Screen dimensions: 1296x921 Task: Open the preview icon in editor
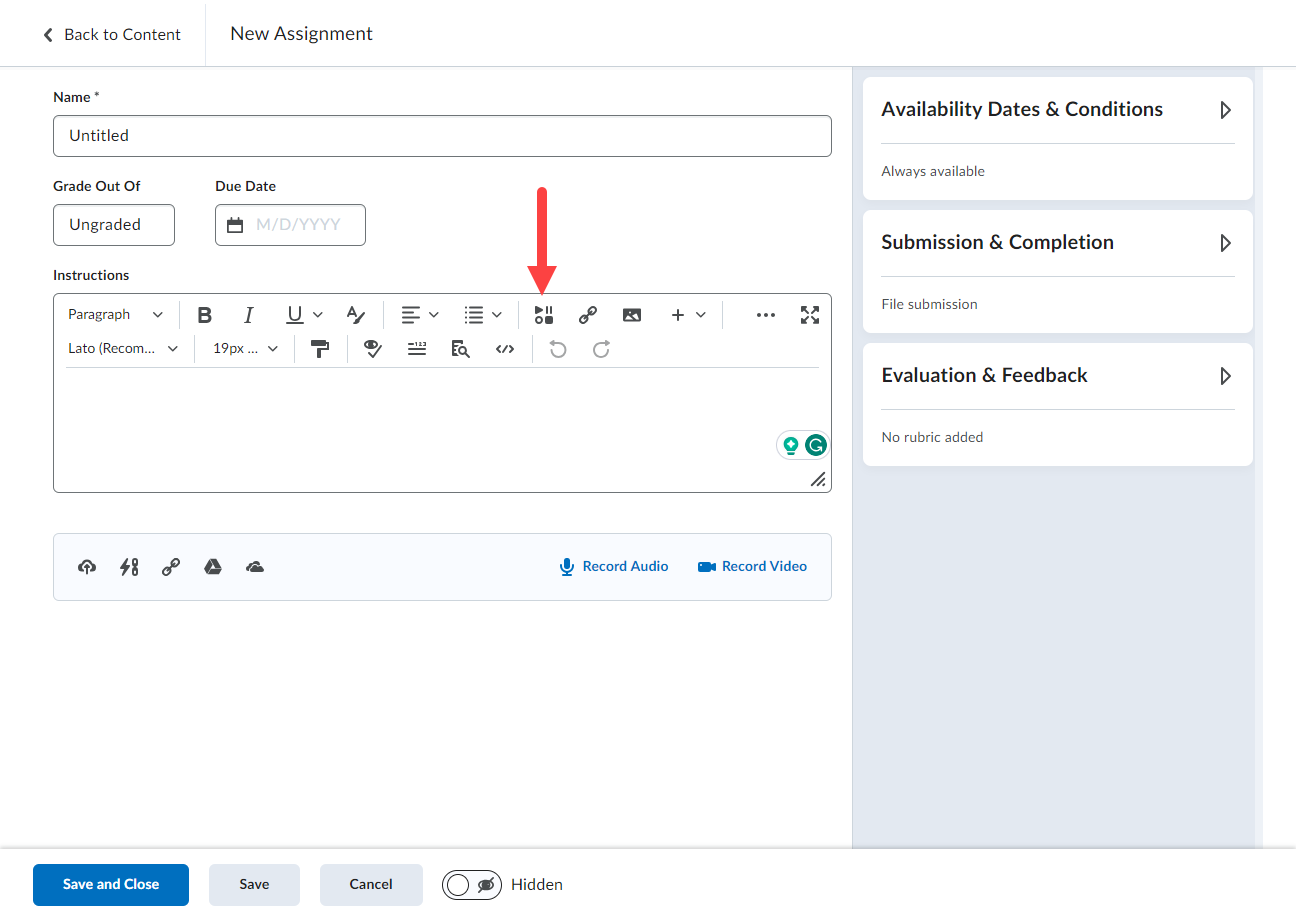(x=460, y=349)
